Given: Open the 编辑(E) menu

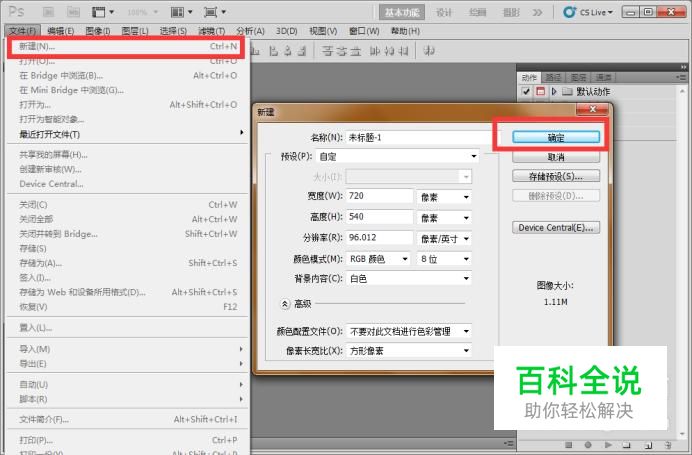Looking at the screenshot, I should pos(60,31).
